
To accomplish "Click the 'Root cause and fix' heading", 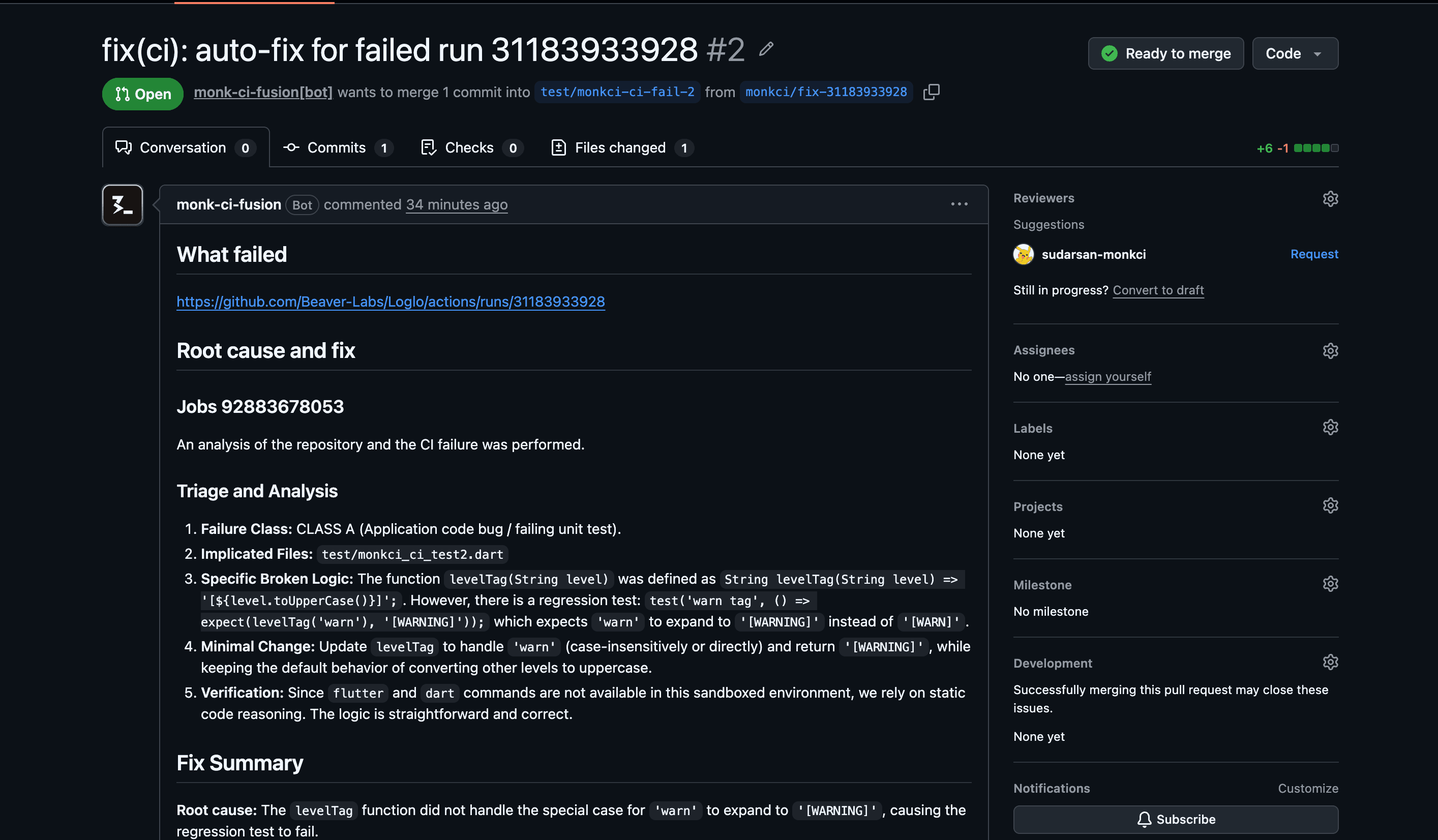I will 266,350.
